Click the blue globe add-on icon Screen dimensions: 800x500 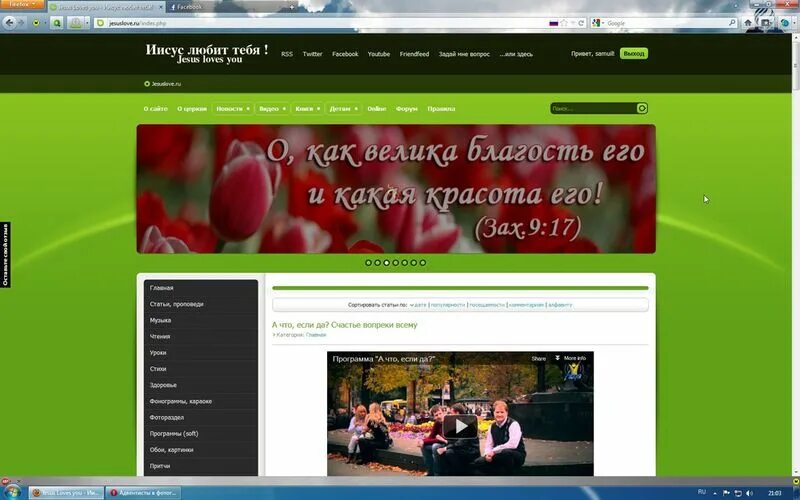click(785, 22)
